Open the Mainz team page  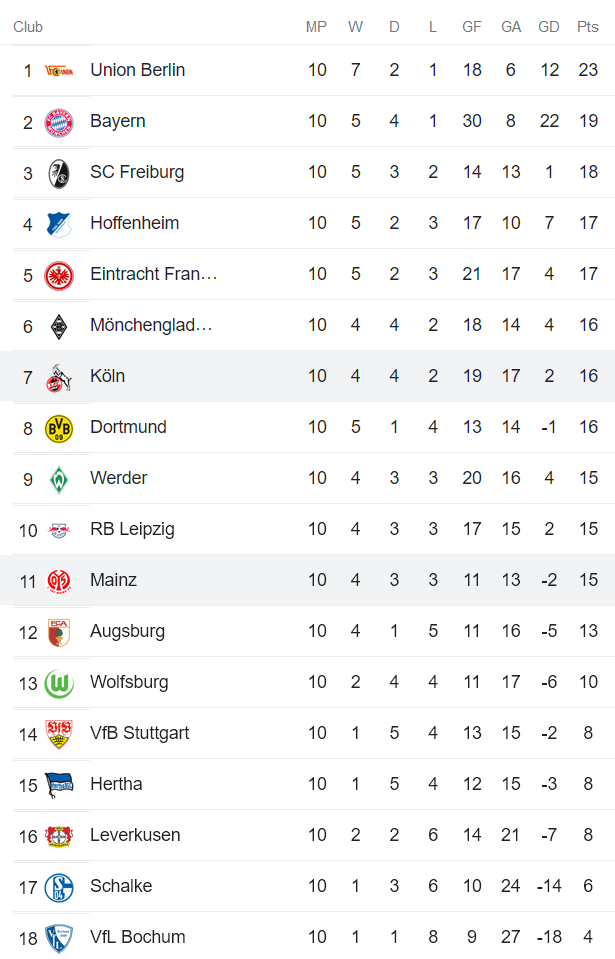click(112, 580)
